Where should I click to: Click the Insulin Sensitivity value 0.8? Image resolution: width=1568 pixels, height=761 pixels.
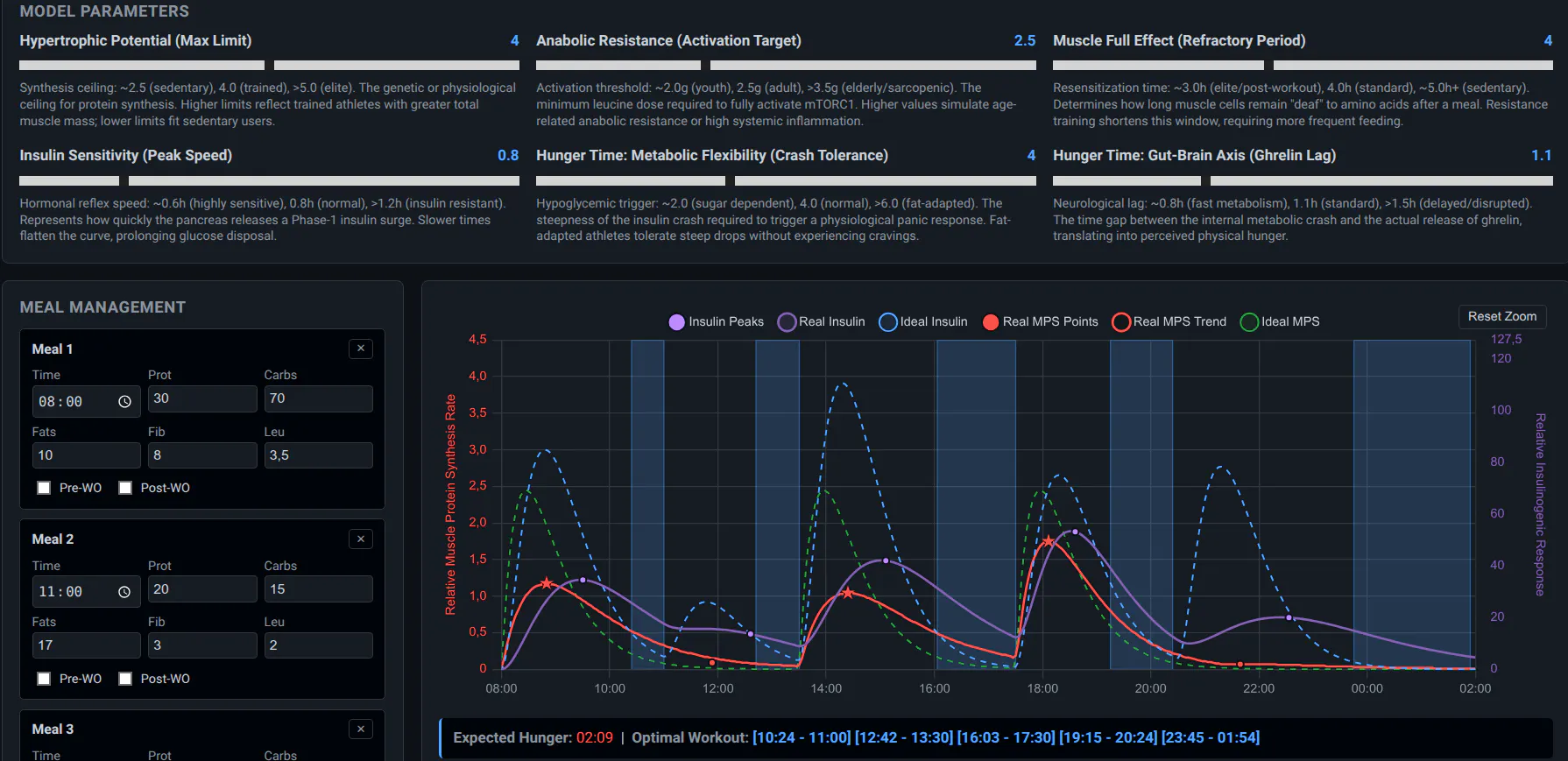[x=508, y=155]
